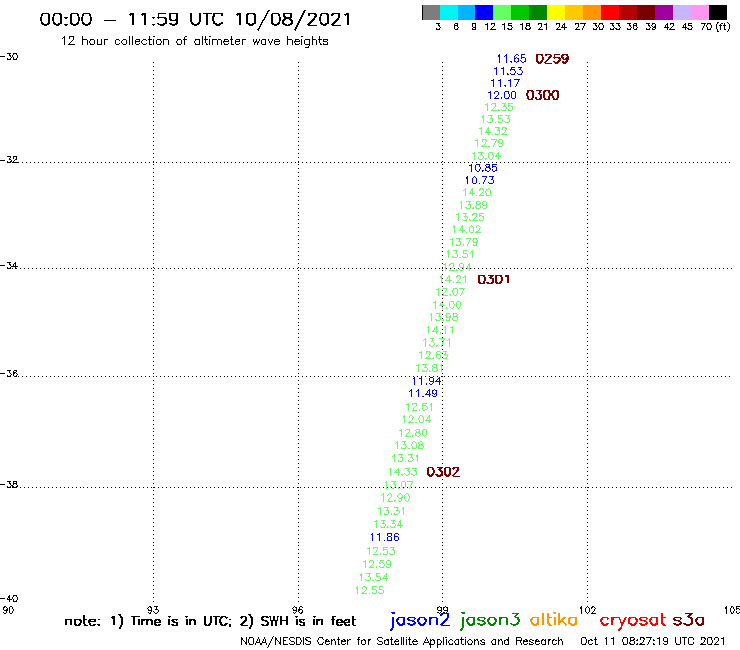Screen dimensions: 740x650
Task: Click the wave height value 14.32
Action: [x=493, y=131]
